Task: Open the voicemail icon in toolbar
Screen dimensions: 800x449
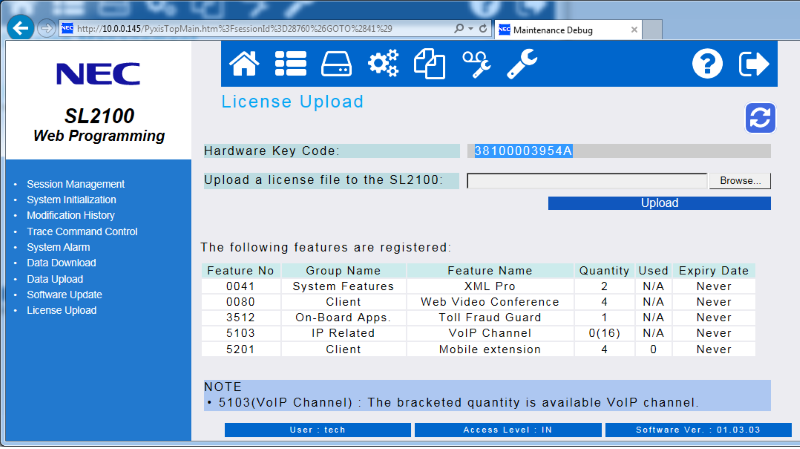Action: pos(475,64)
